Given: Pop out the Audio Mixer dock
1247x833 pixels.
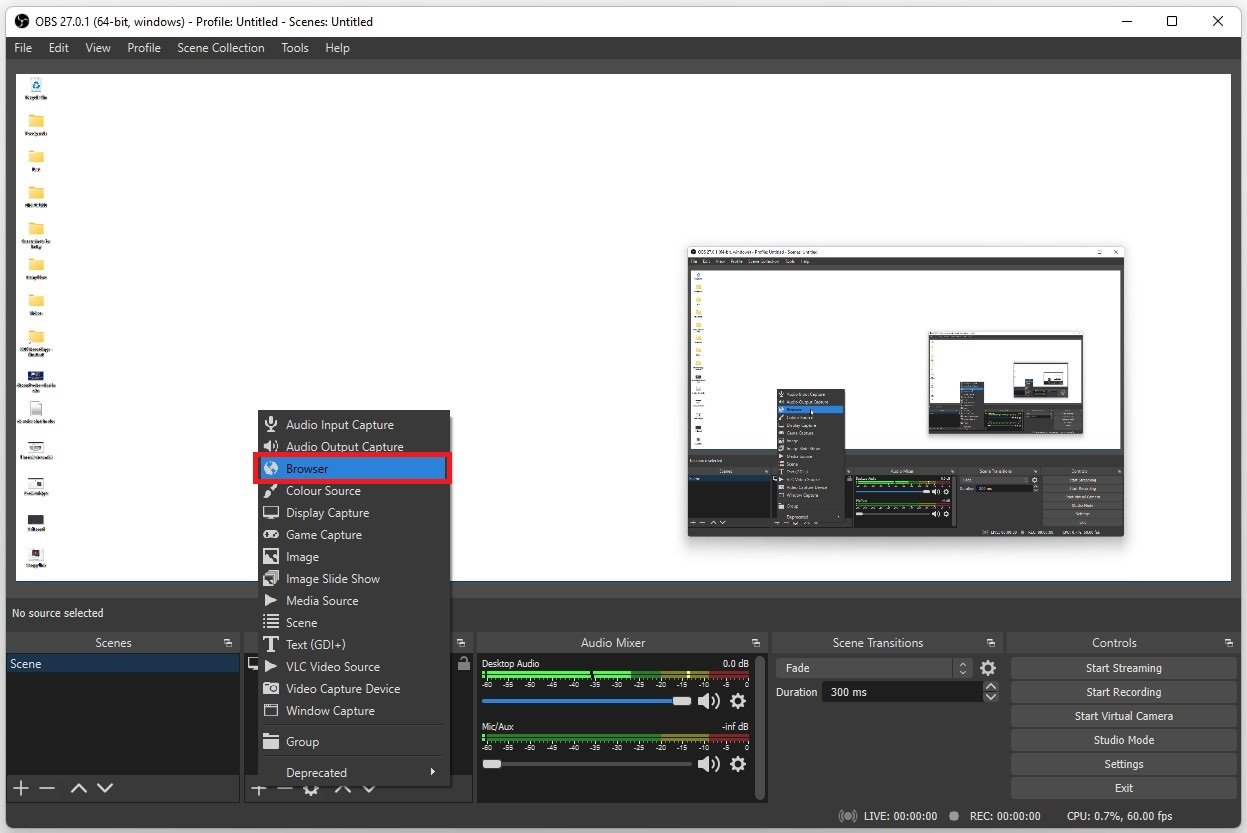Looking at the screenshot, I should (756, 643).
